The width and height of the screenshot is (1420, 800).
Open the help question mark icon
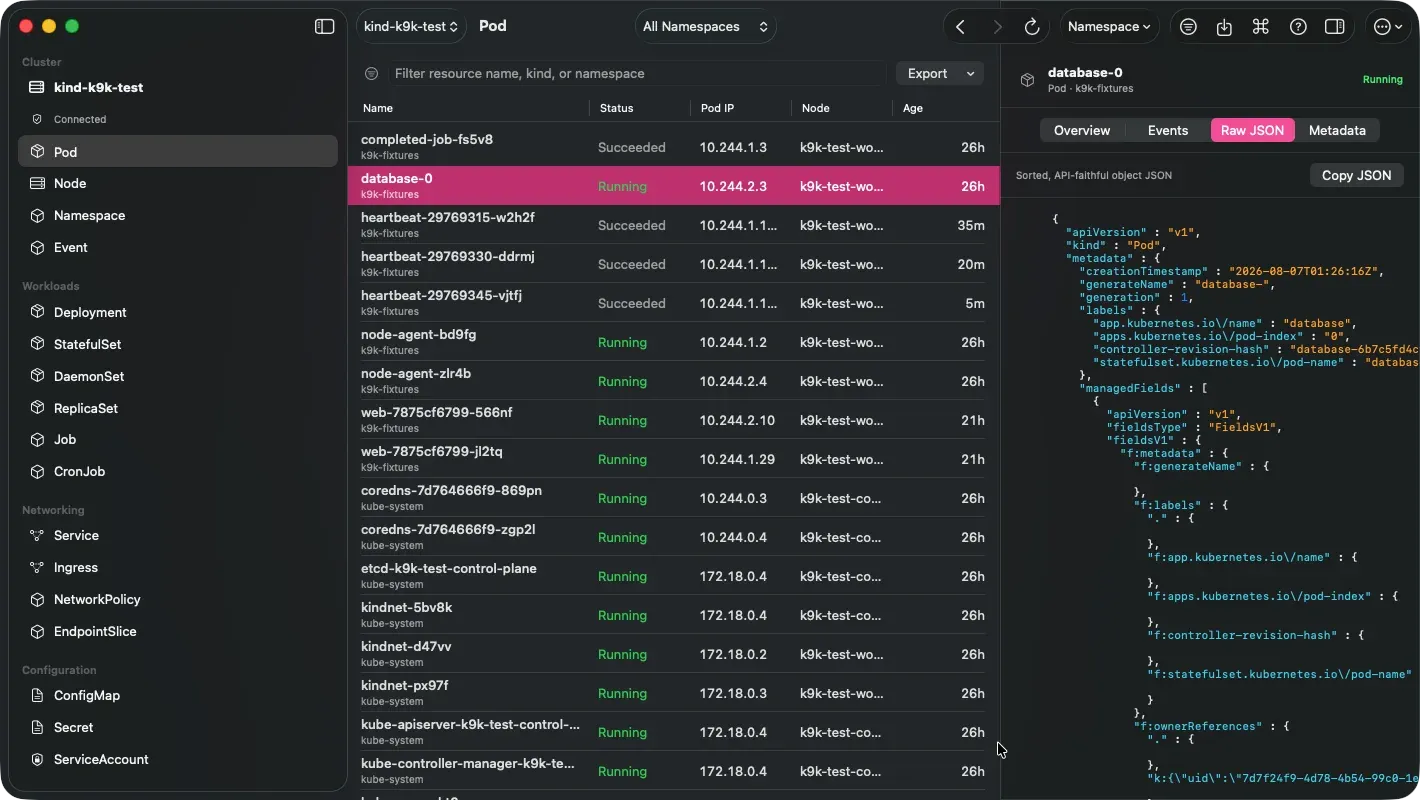(x=1298, y=27)
